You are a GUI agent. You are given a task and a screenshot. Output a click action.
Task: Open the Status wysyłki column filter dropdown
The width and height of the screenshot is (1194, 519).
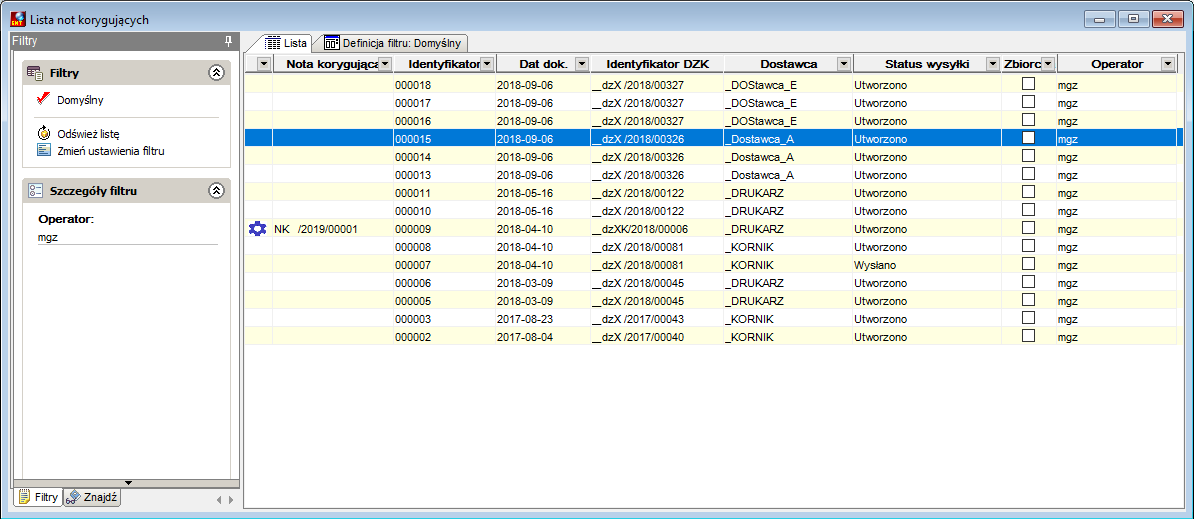click(x=993, y=64)
